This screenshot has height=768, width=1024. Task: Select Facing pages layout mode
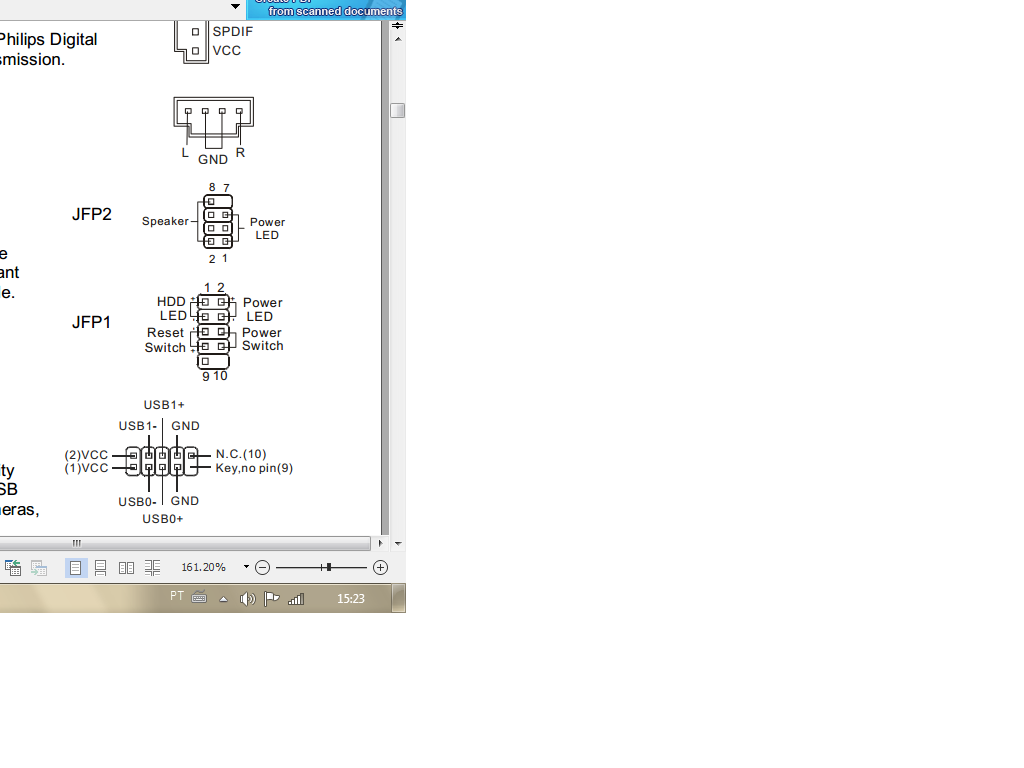(127, 568)
